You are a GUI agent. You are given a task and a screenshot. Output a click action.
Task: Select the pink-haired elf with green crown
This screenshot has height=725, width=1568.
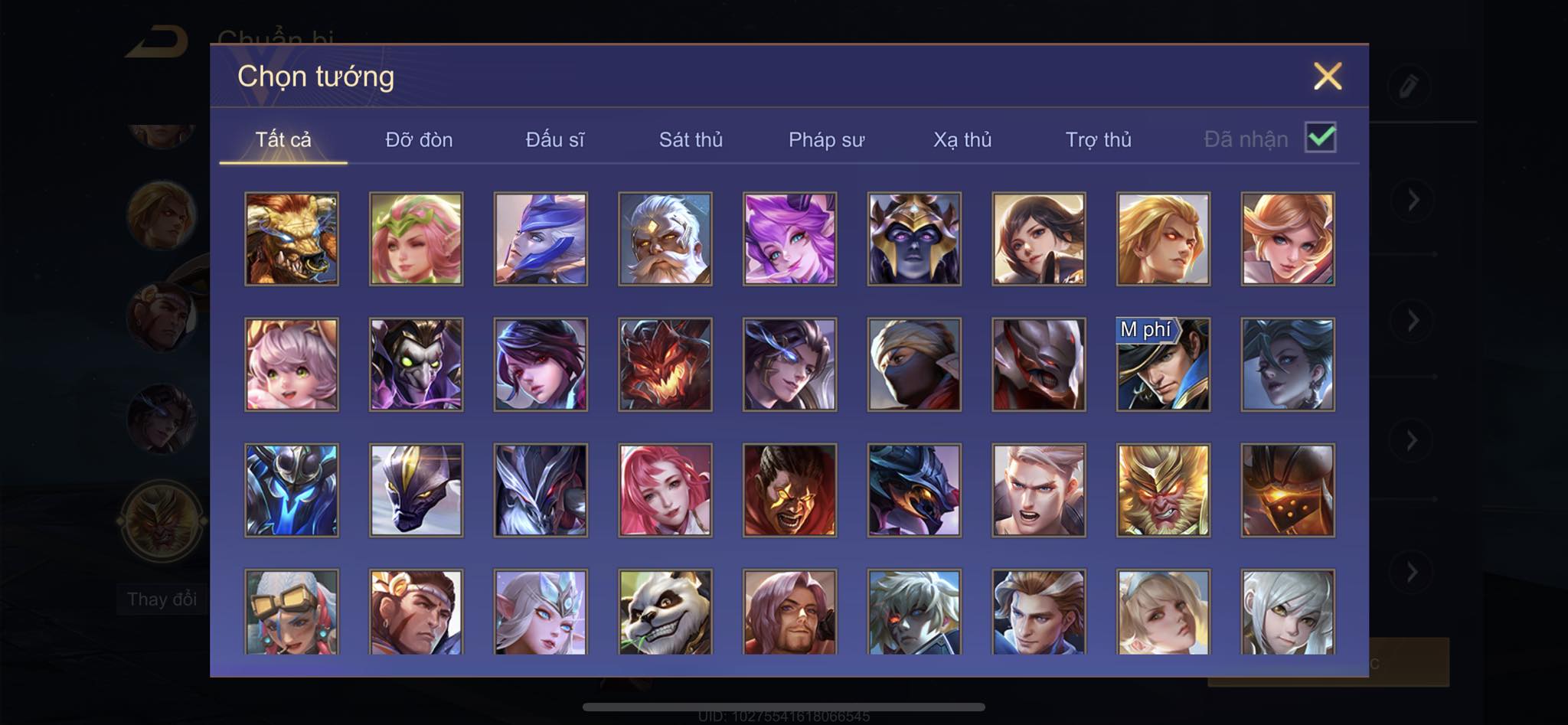pos(416,239)
